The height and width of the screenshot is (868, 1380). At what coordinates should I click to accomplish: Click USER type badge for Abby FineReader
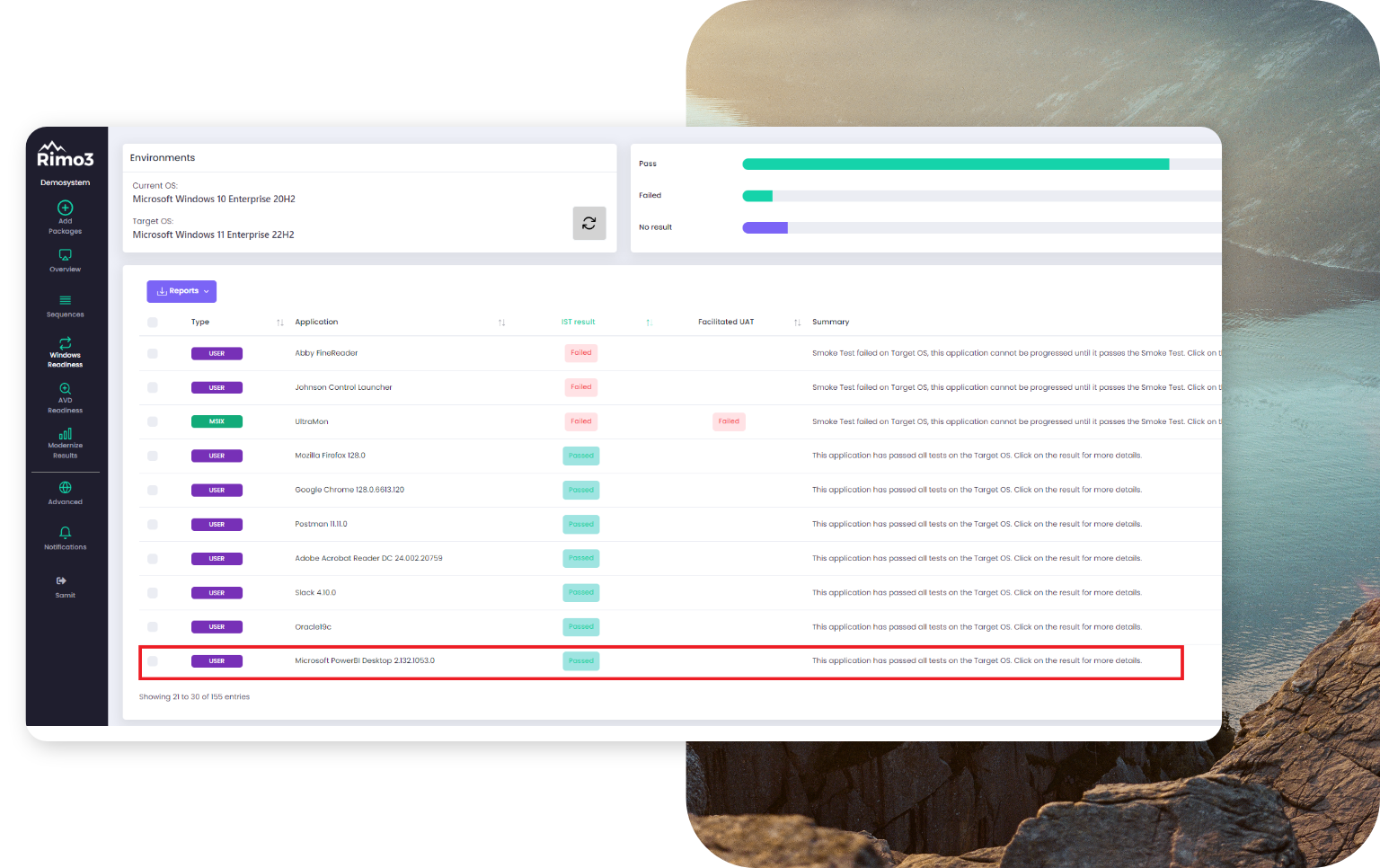point(217,353)
